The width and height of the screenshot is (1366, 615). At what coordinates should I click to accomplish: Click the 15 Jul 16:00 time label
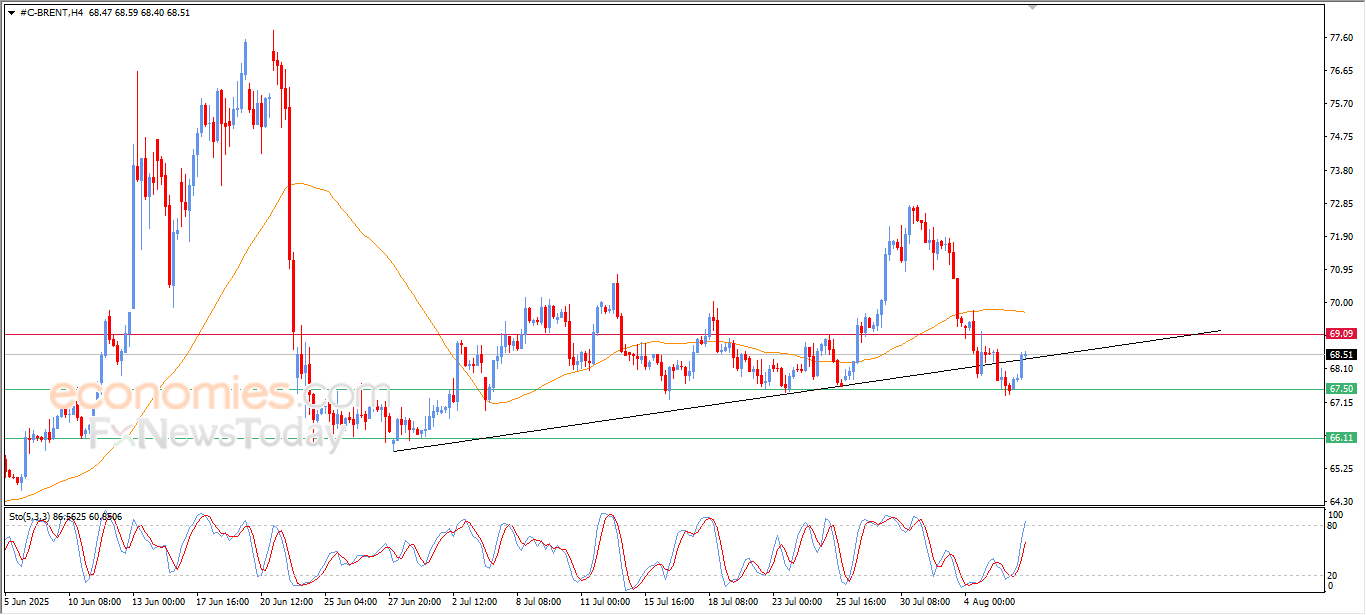(x=668, y=602)
